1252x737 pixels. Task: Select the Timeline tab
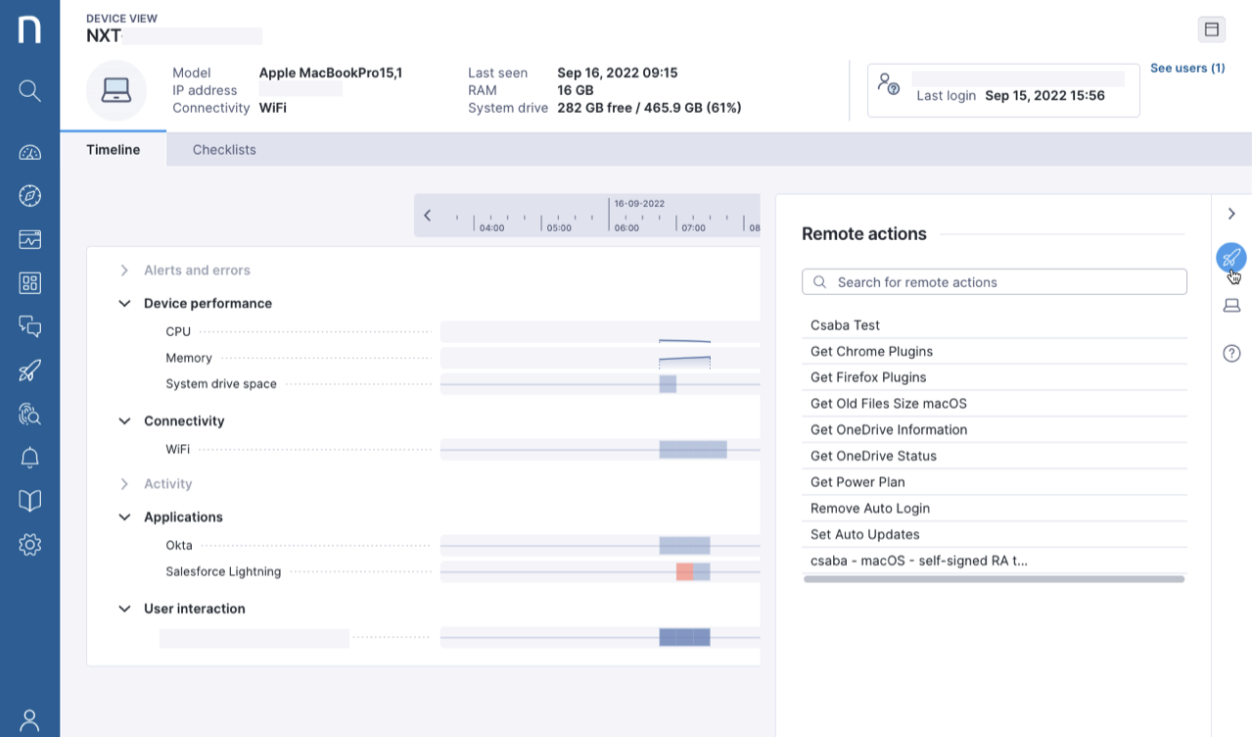click(x=113, y=150)
